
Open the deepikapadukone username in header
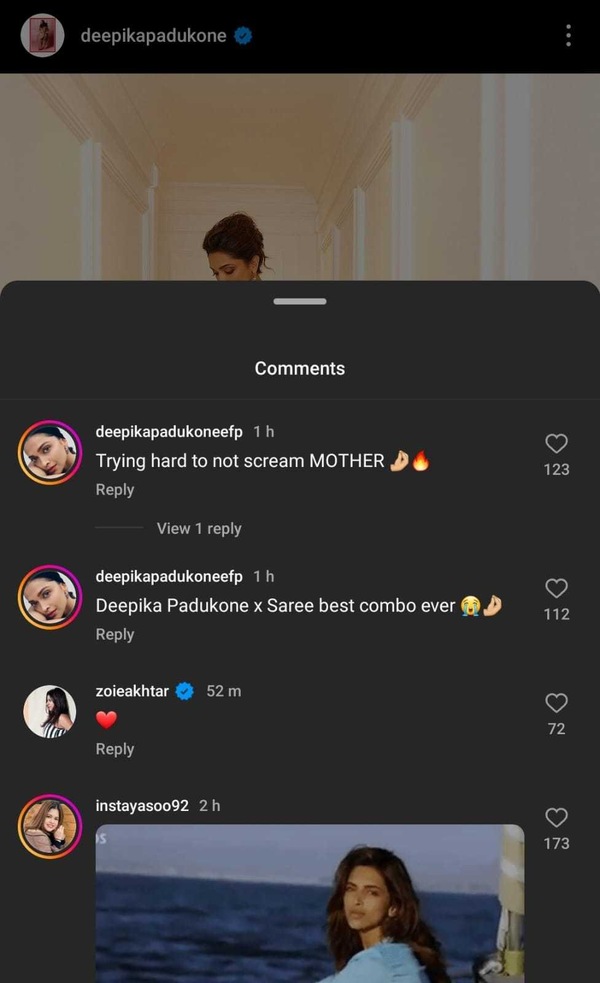153,37
